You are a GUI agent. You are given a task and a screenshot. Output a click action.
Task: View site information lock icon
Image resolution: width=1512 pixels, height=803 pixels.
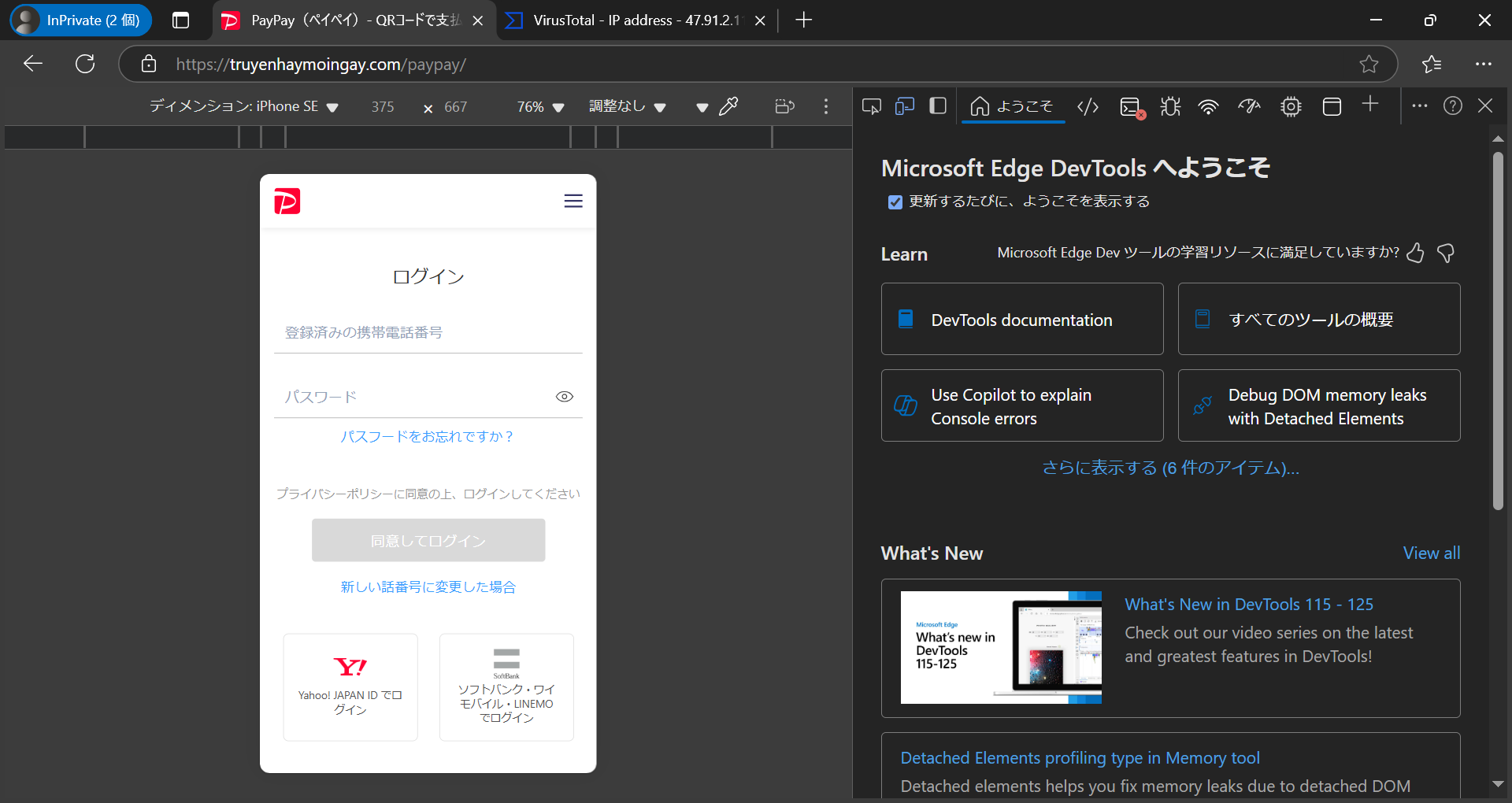click(x=149, y=64)
